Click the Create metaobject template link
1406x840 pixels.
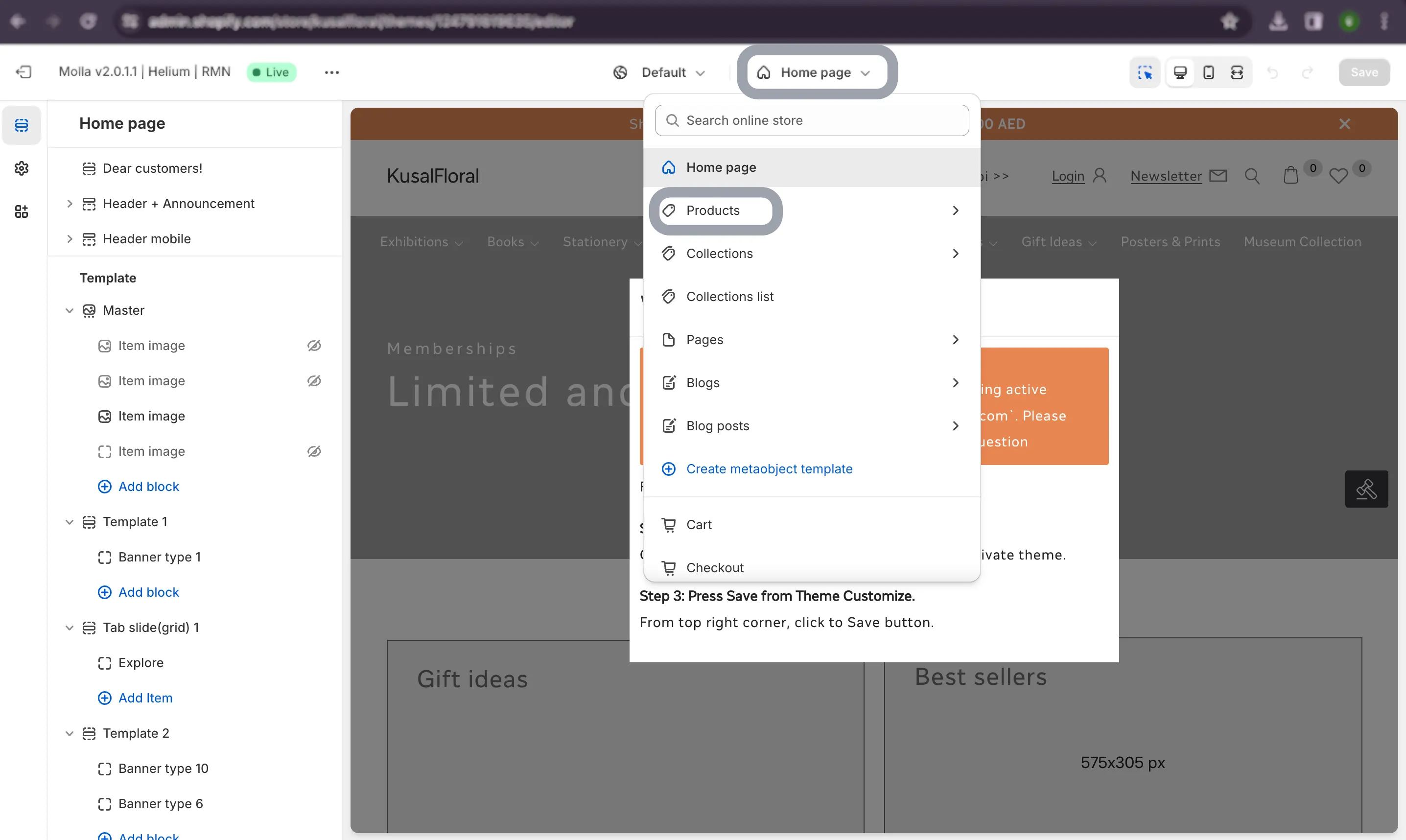click(770, 468)
